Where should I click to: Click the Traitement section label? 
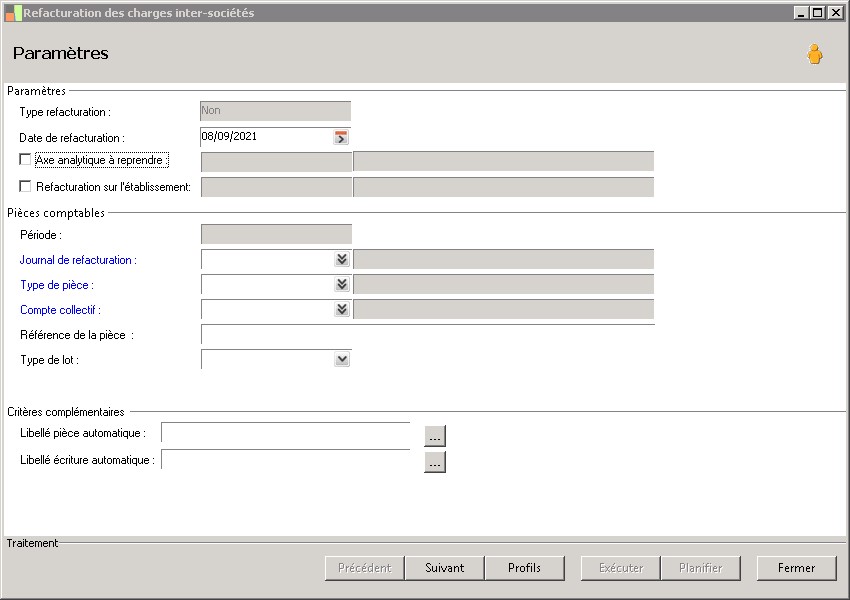point(32,543)
